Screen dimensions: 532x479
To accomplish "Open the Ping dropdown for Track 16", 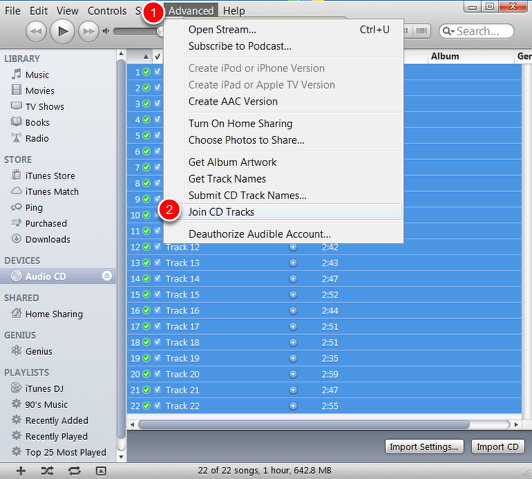I will [x=293, y=310].
